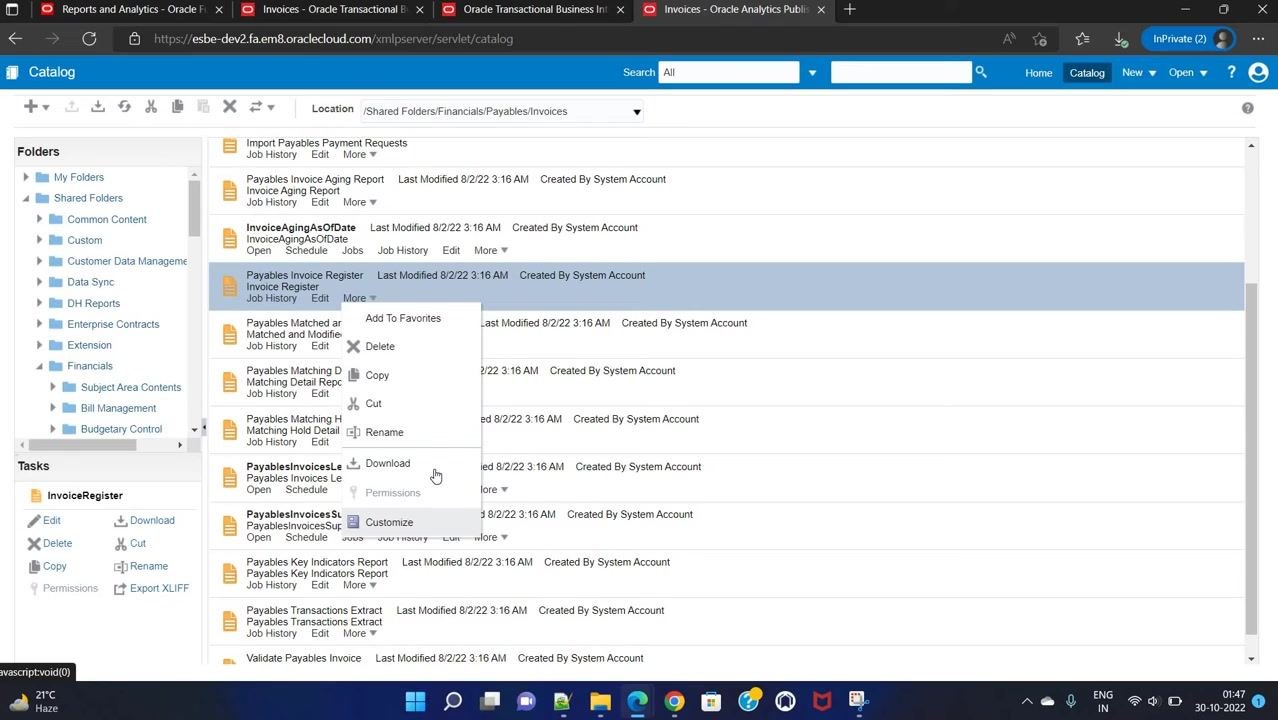Open the Search scope All dropdown
Screen dimensions: 1278x720
coord(812,72)
